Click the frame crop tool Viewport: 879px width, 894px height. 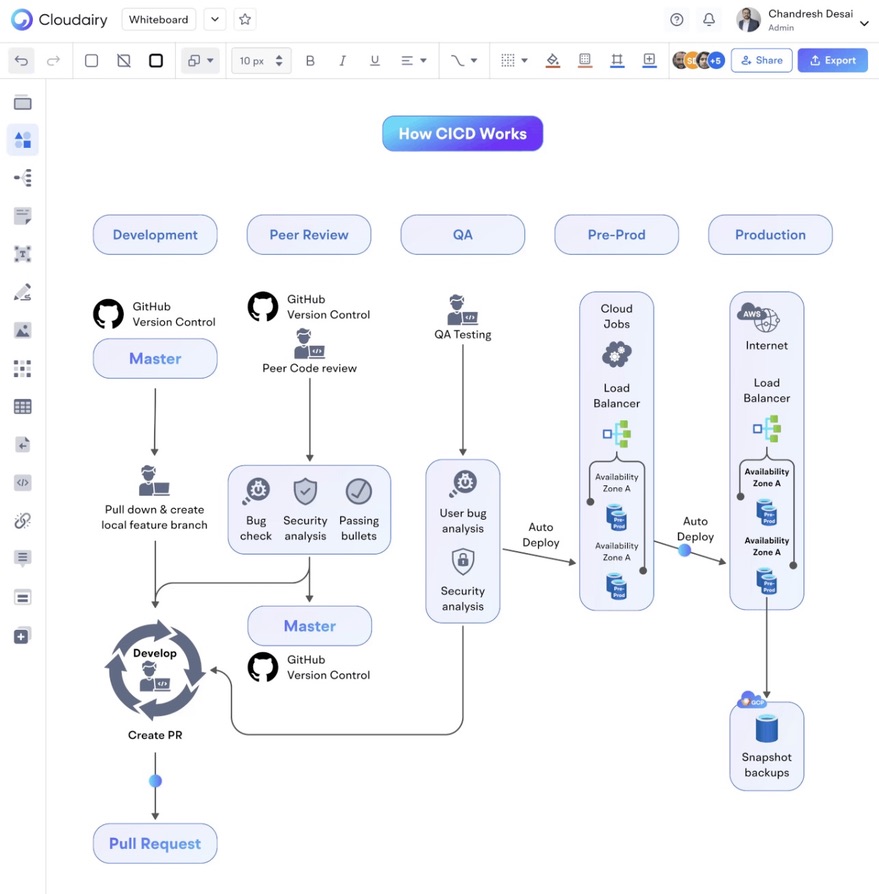point(617,60)
